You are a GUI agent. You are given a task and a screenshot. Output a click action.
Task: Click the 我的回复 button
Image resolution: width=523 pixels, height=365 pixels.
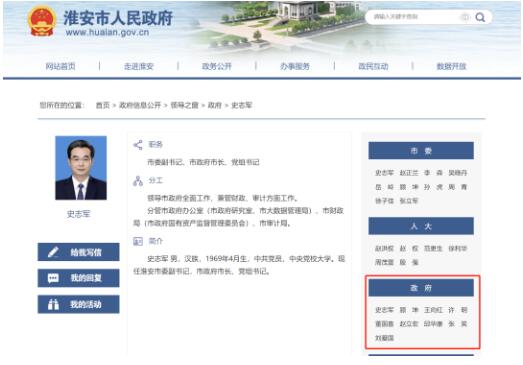tap(78, 278)
